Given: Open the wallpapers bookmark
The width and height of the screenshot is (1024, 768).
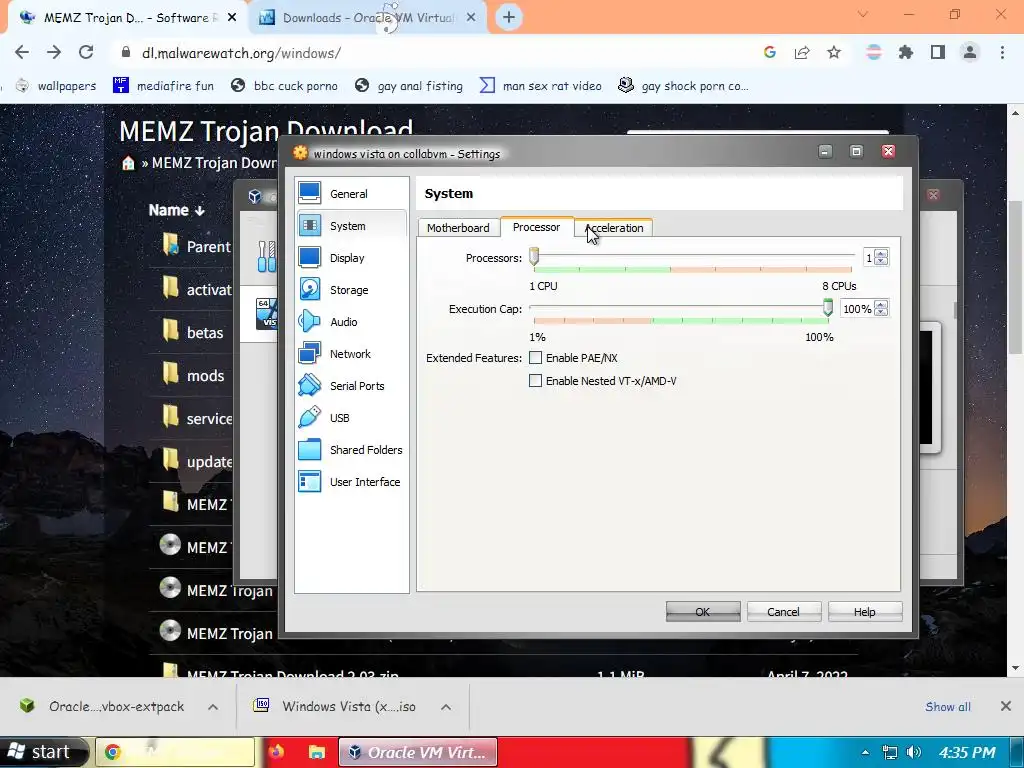Looking at the screenshot, I should pyautogui.click(x=56, y=86).
